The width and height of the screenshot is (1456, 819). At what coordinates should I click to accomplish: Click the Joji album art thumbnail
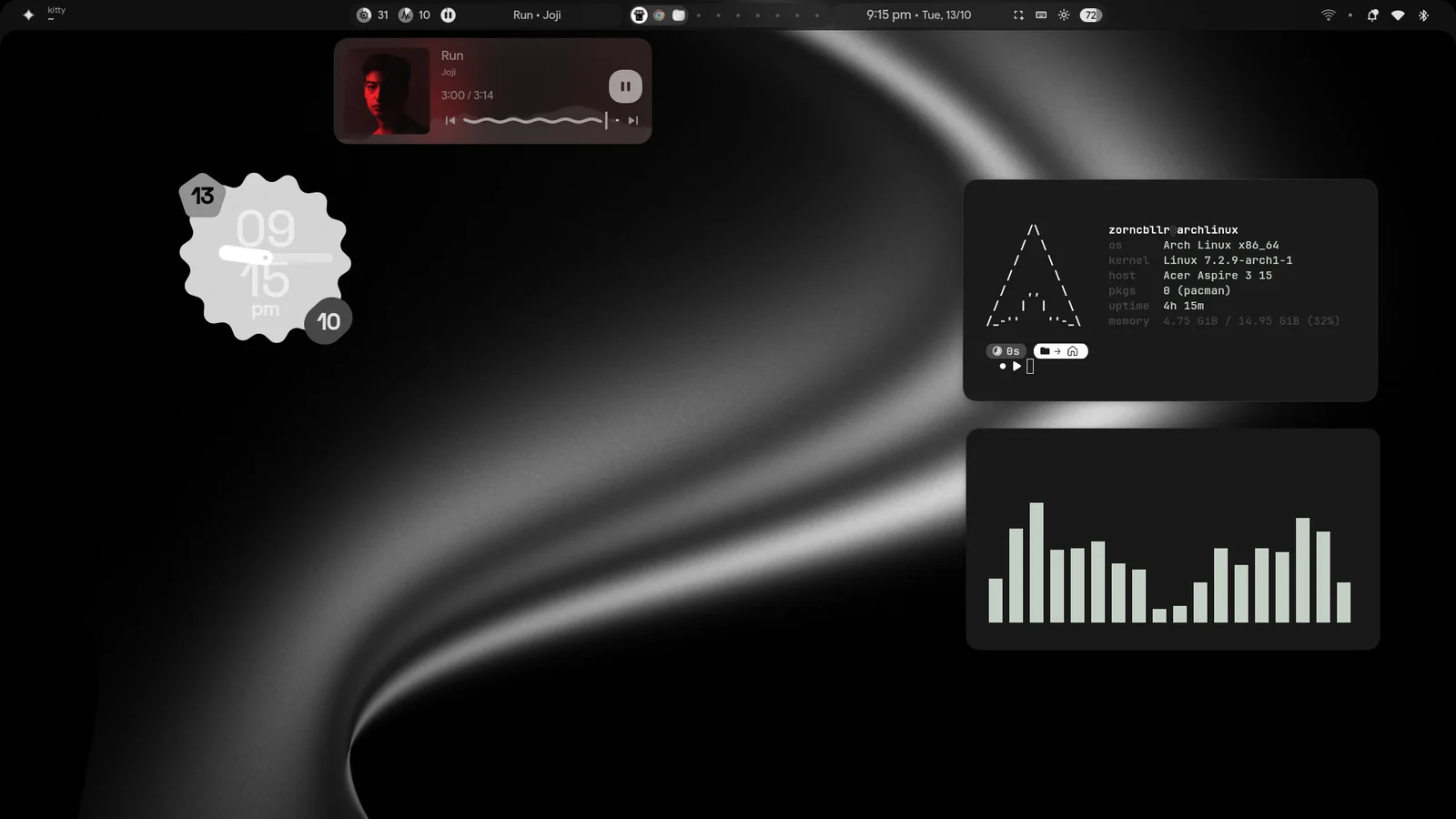tap(387, 91)
